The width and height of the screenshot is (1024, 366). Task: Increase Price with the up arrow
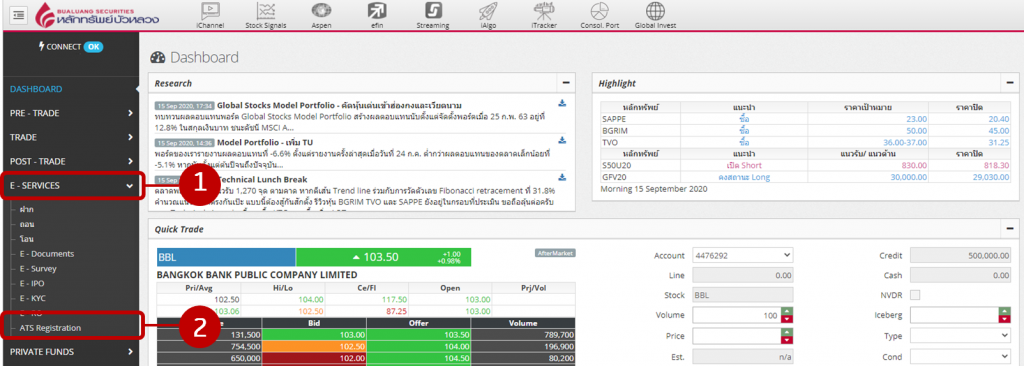pyautogui.click(x=787, y=332)
